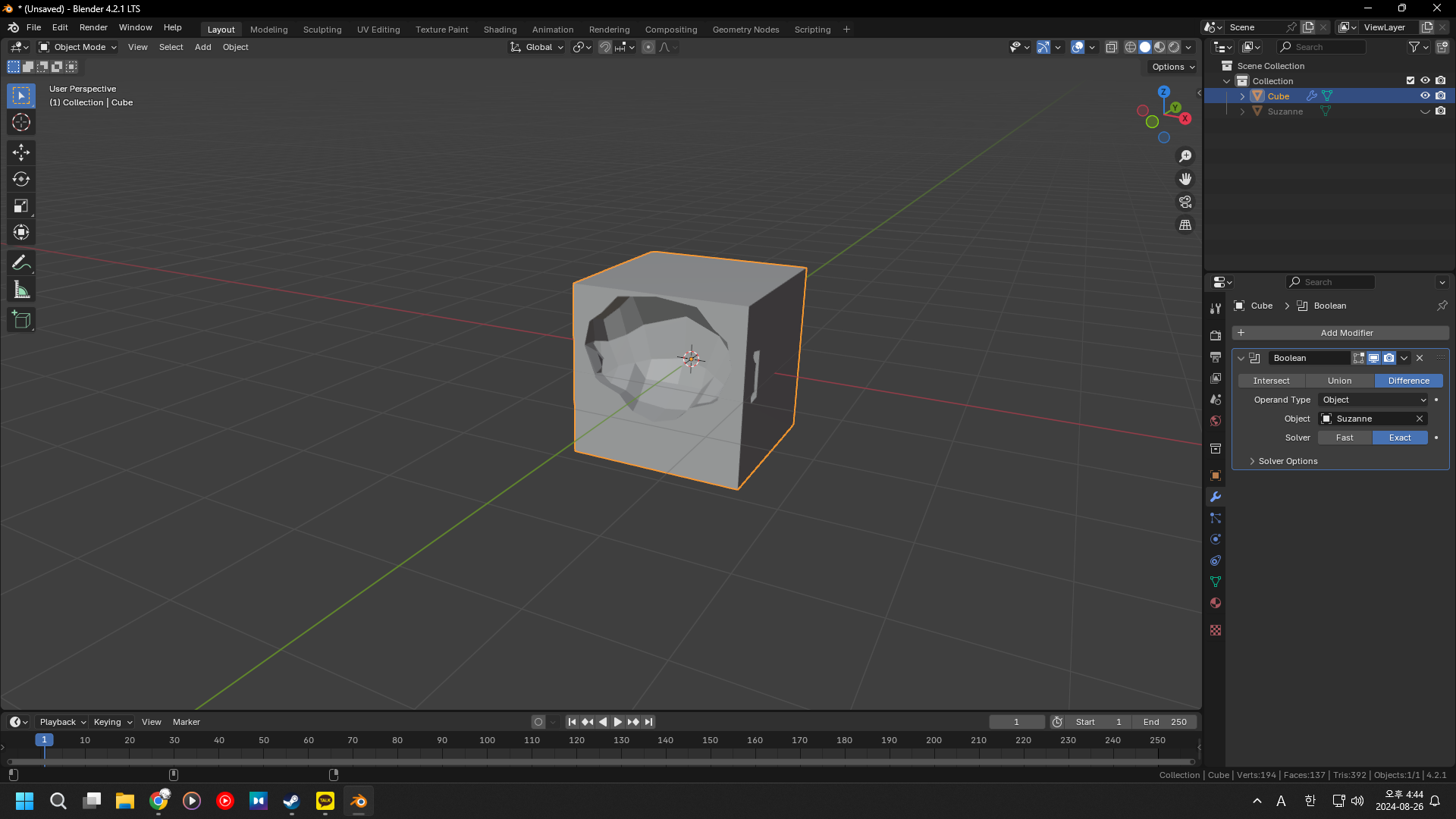Open Output properties tab
1456x819 pixels.
1216,356
